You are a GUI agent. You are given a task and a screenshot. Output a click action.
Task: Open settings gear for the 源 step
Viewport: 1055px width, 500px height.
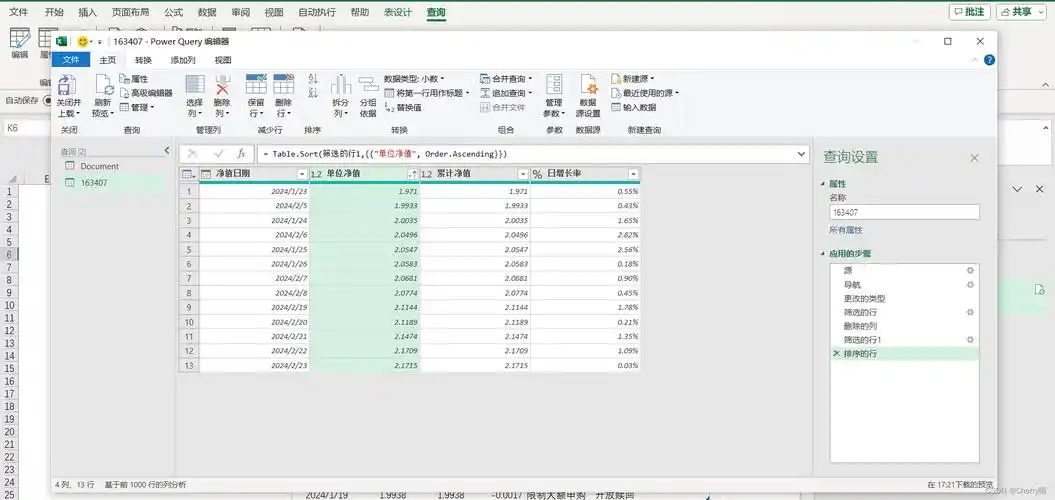point(970,270)
